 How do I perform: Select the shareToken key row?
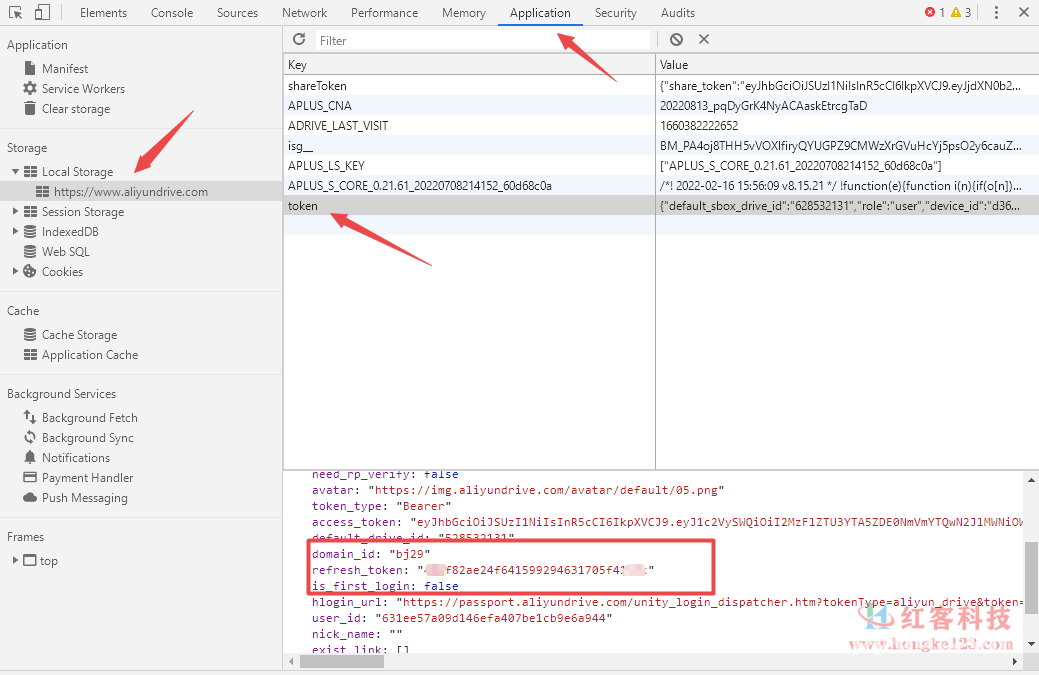[469, 85]
